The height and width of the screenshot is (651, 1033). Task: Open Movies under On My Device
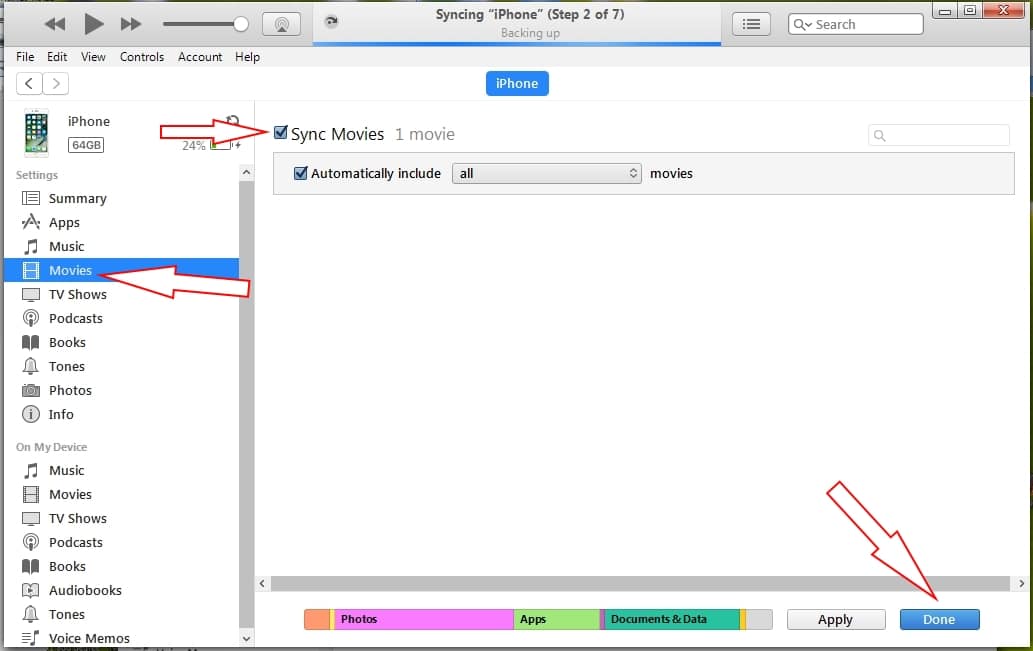tap(122, 494)
